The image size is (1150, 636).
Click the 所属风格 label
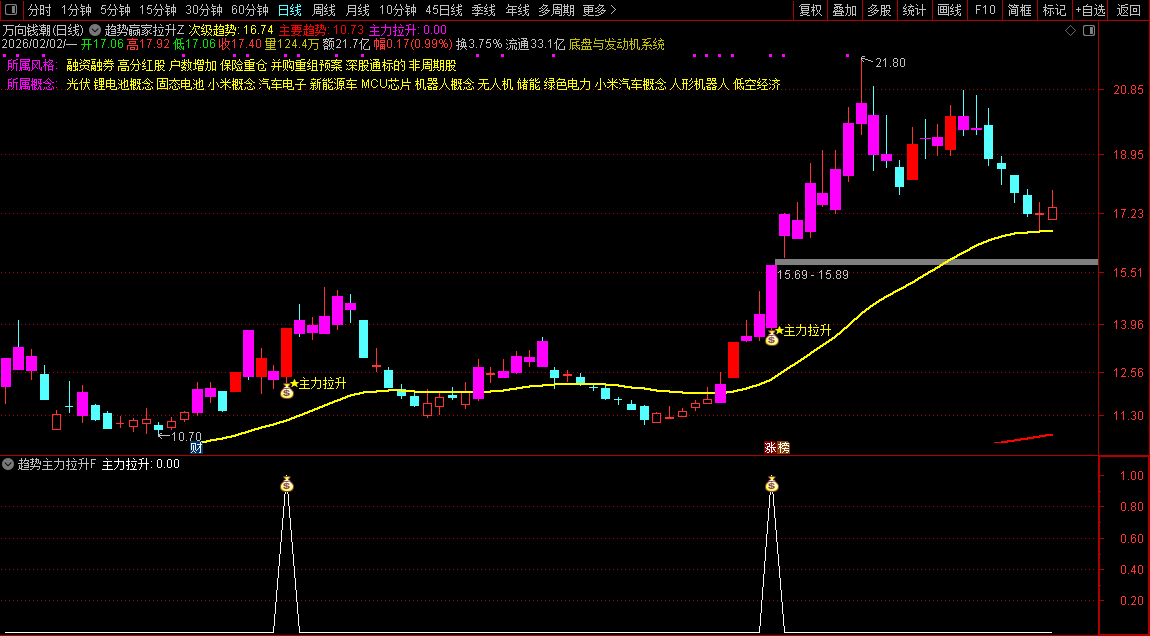32,65
